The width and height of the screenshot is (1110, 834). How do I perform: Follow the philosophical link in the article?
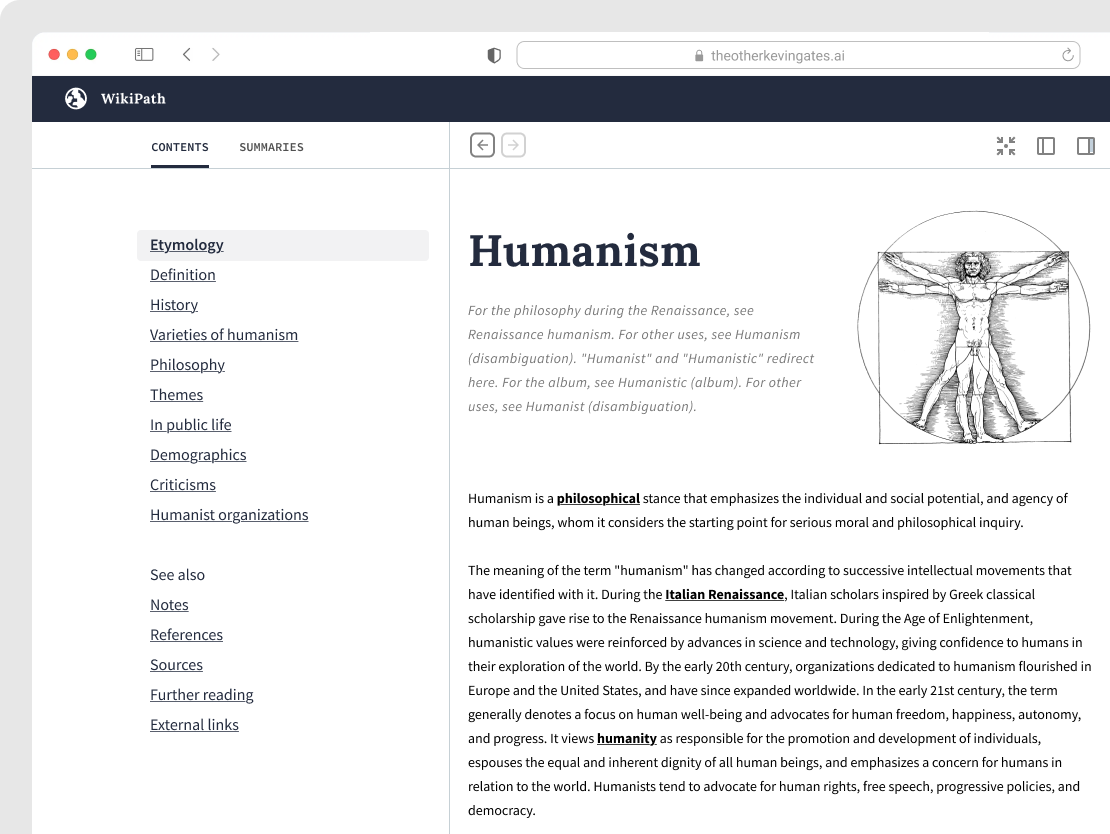click(598, 498)
